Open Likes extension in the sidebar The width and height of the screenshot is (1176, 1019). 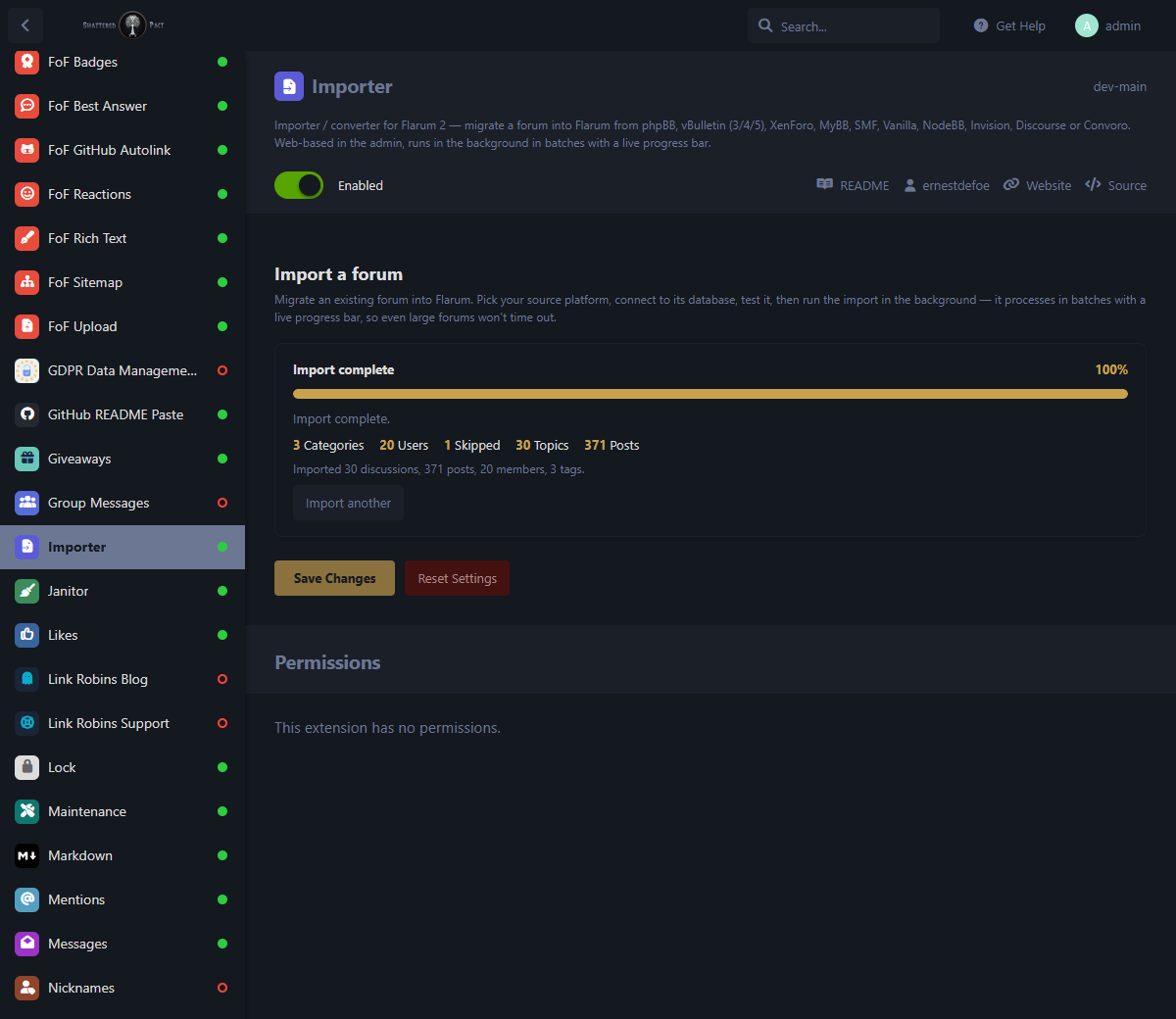[122, 635]
